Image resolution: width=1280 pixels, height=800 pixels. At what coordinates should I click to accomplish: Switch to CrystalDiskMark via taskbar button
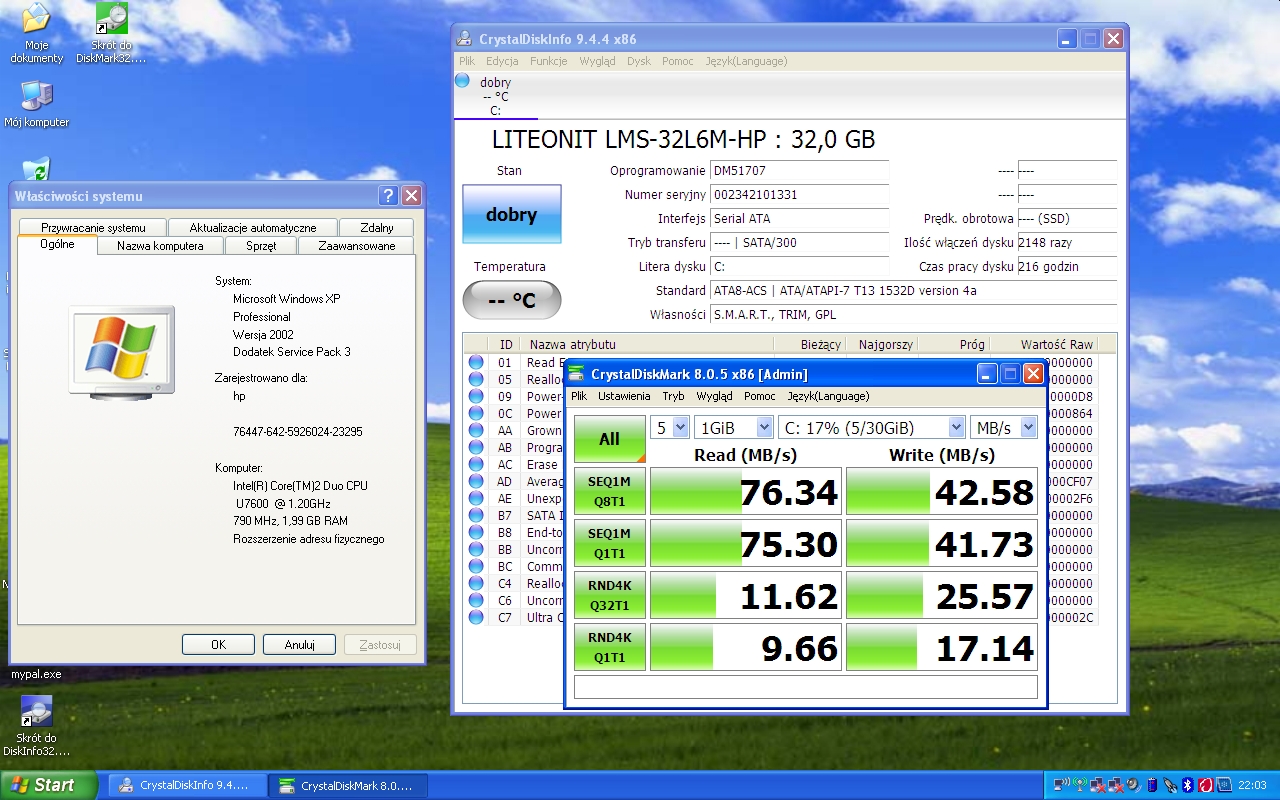tap(348, 785)
